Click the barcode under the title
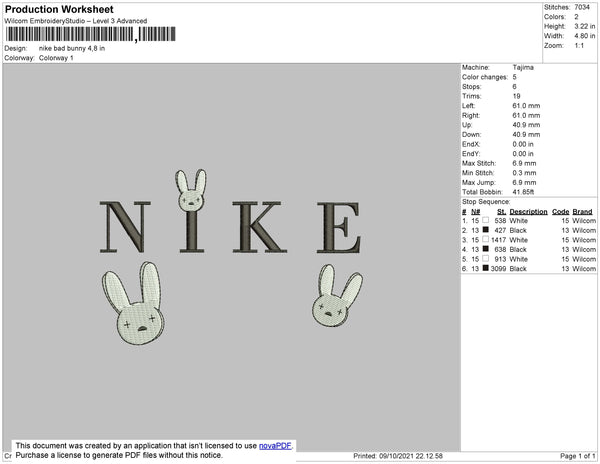 pos(91,34)
